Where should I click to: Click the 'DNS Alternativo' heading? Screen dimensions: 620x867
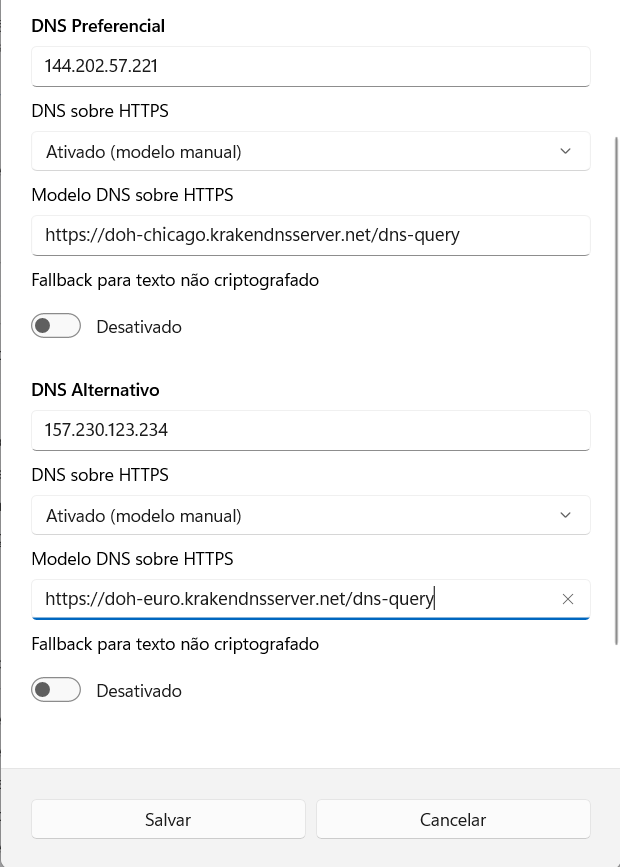[95, 390]
